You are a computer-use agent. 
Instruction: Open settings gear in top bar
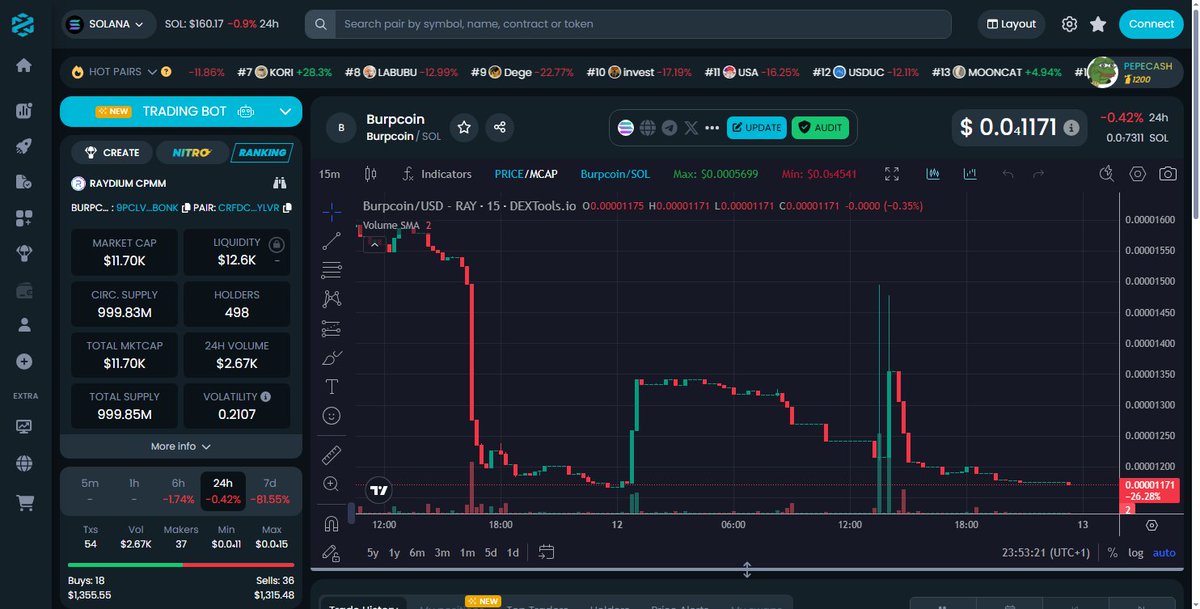1069,24
